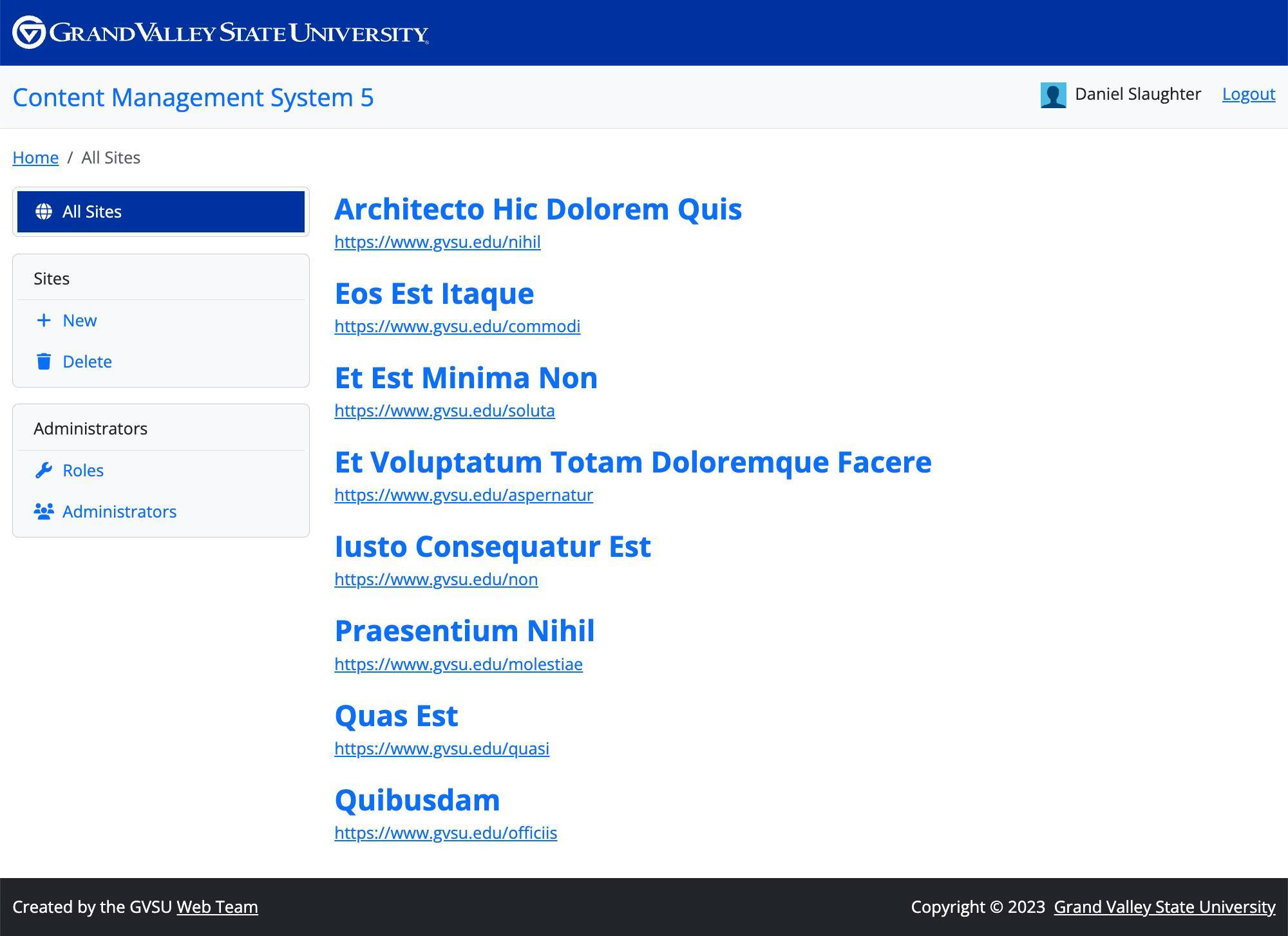
Task: Open the Et Est Minima Non site
Action: pyautogui.click(x=466, y=378)
